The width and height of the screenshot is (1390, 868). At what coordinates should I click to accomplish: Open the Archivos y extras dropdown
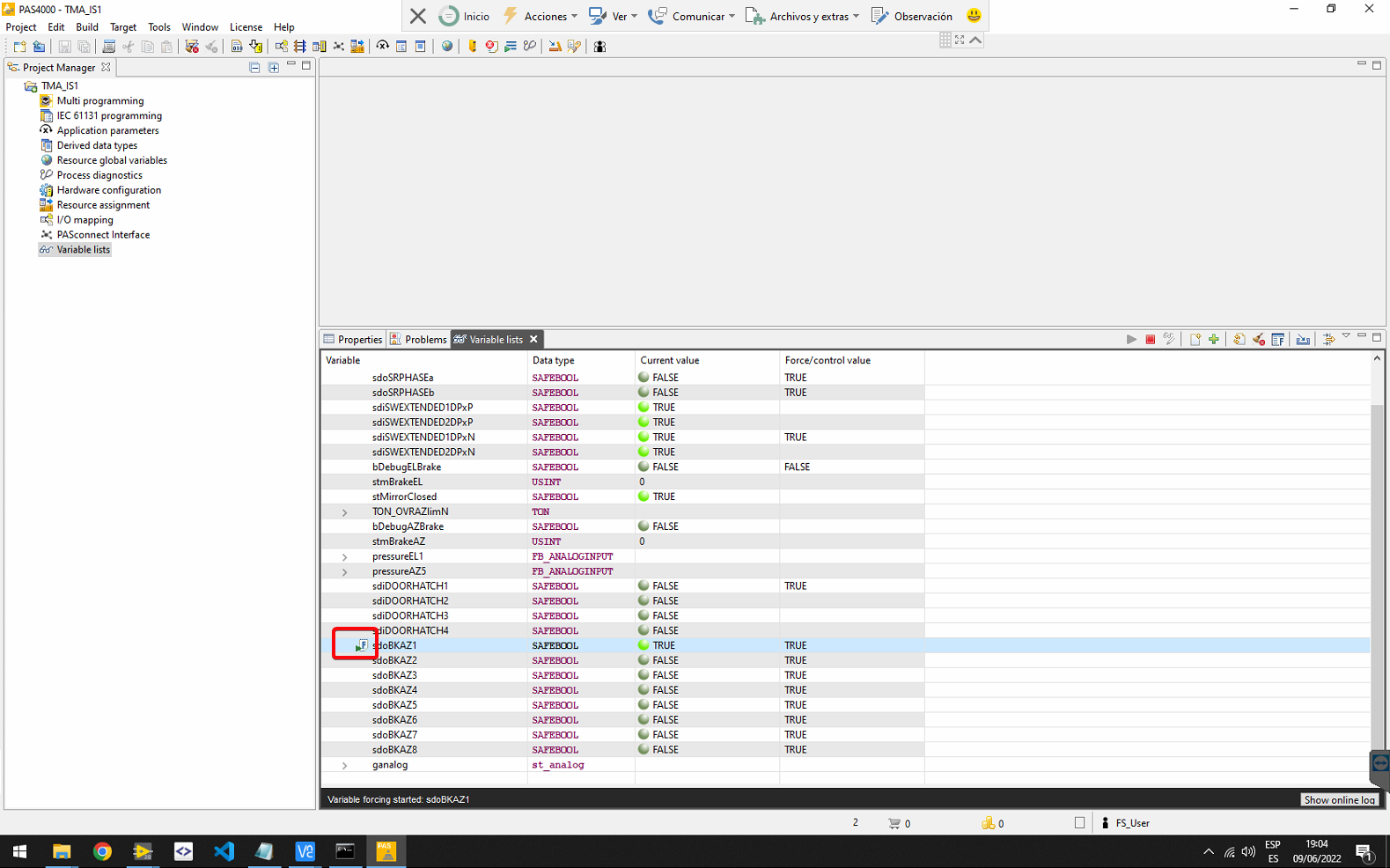coord(803,16)
